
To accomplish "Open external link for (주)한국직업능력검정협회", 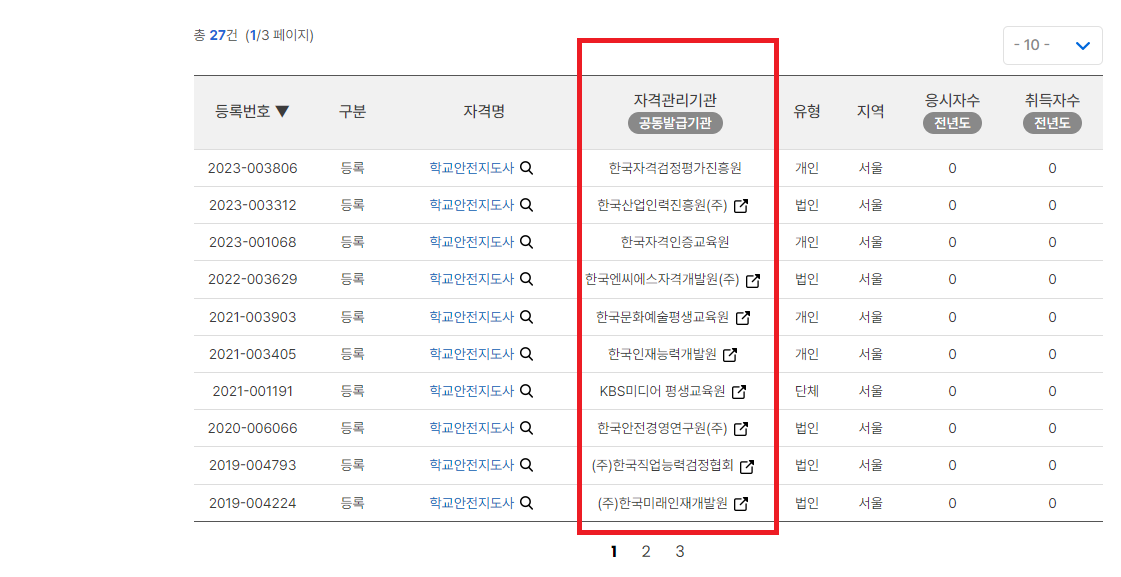I will tap(747, 464).
